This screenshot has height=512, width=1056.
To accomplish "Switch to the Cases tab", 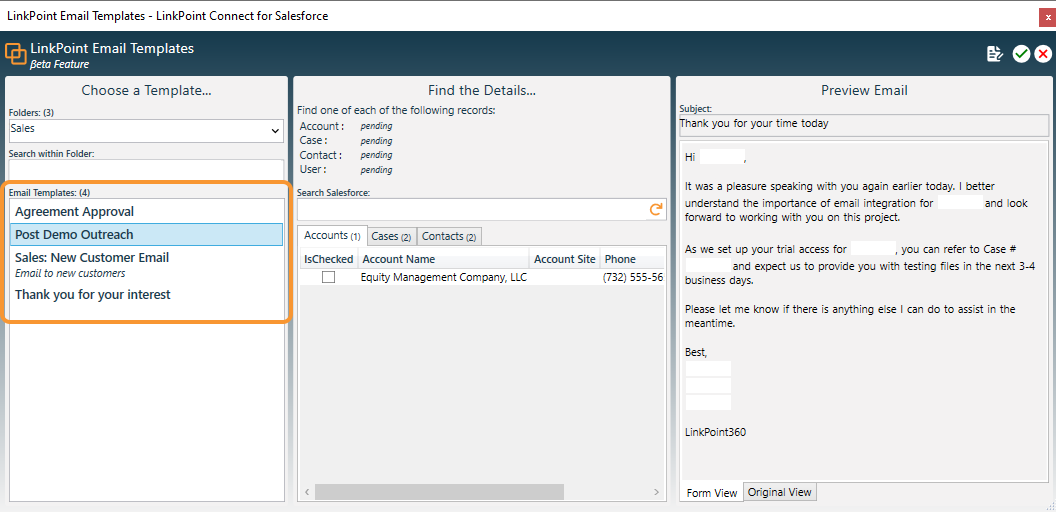I will point(391,236).
